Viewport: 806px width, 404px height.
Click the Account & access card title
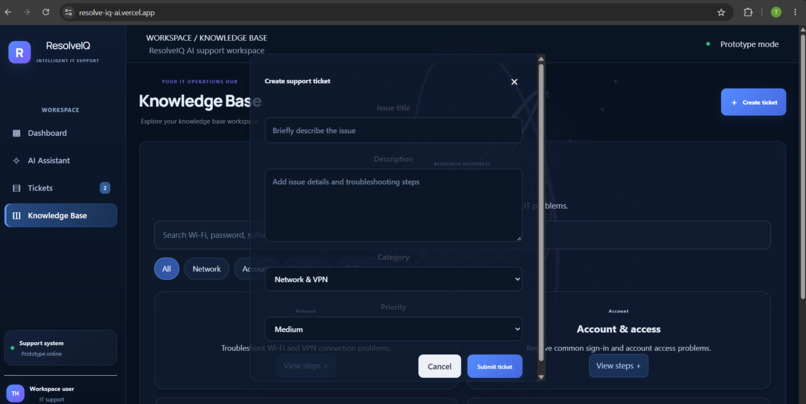click(x=618, y=329)
